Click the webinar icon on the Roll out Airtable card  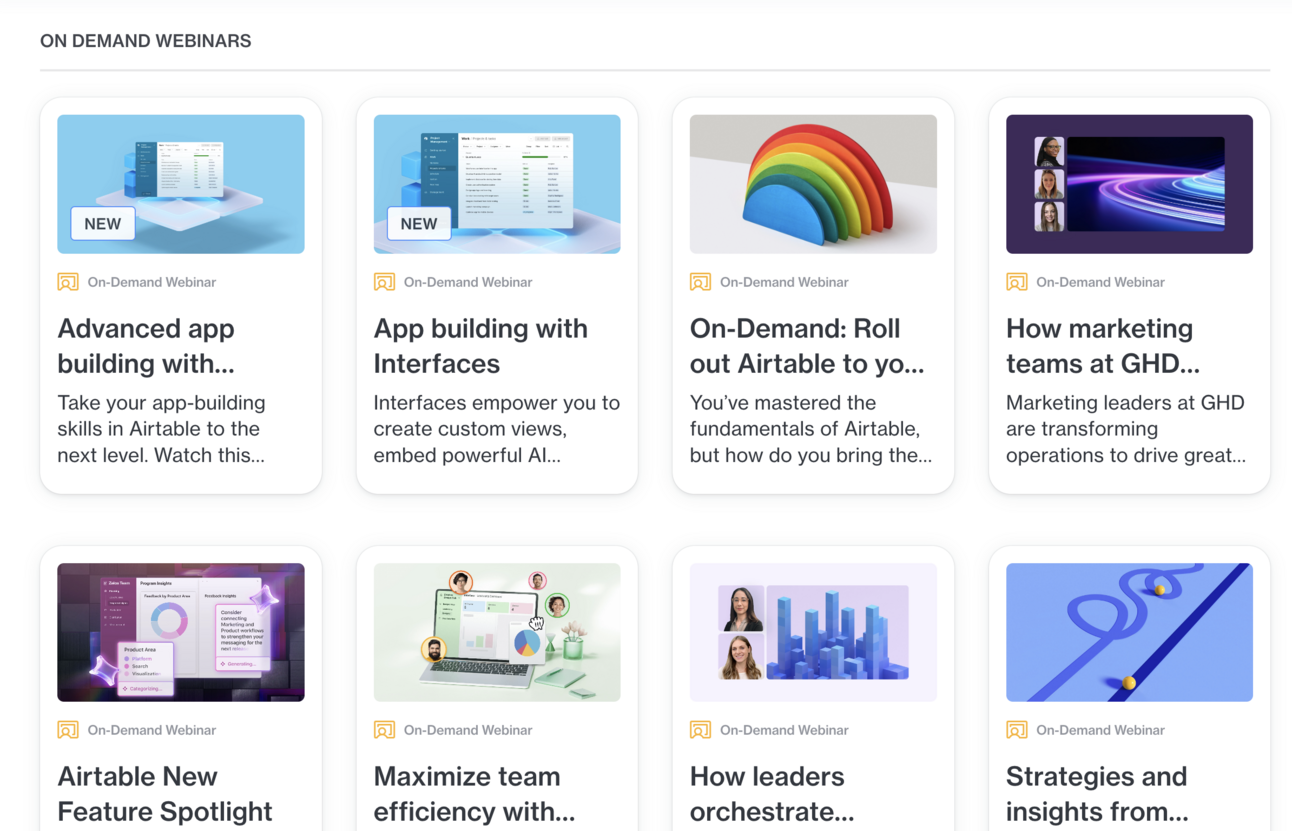[700, 282]
